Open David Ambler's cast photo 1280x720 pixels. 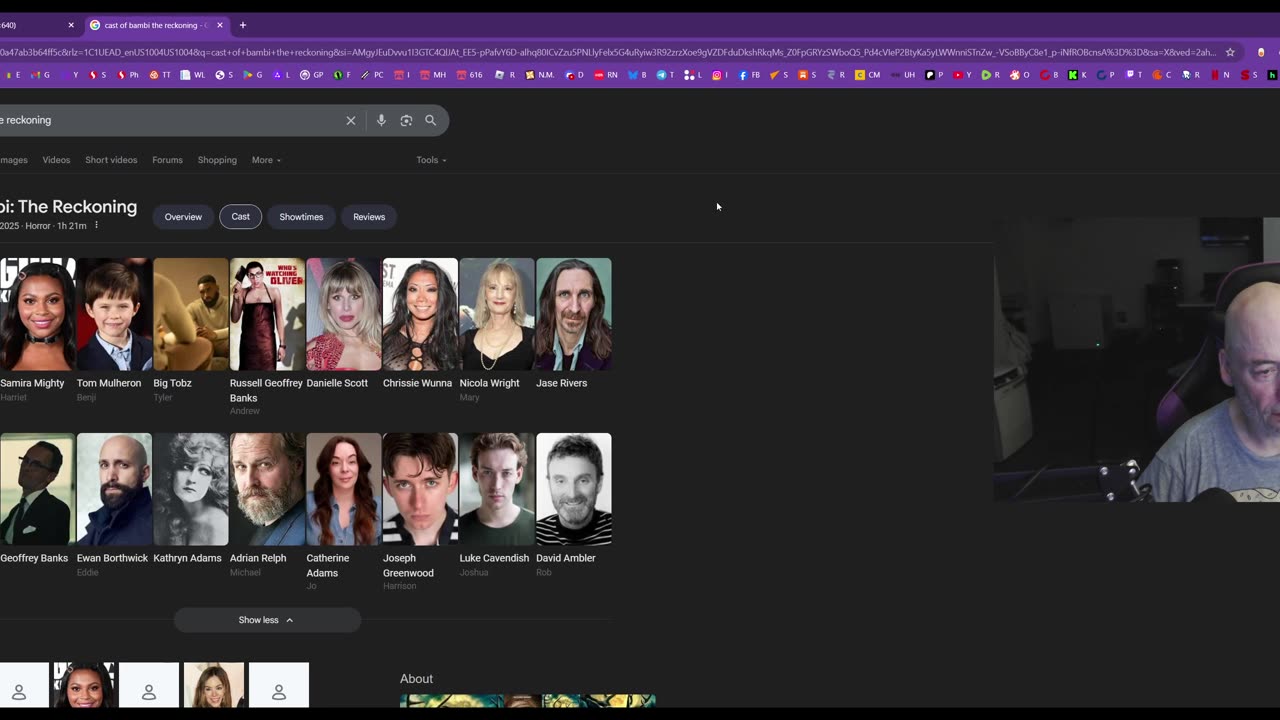pyautogui.click(x=574, y=489)
